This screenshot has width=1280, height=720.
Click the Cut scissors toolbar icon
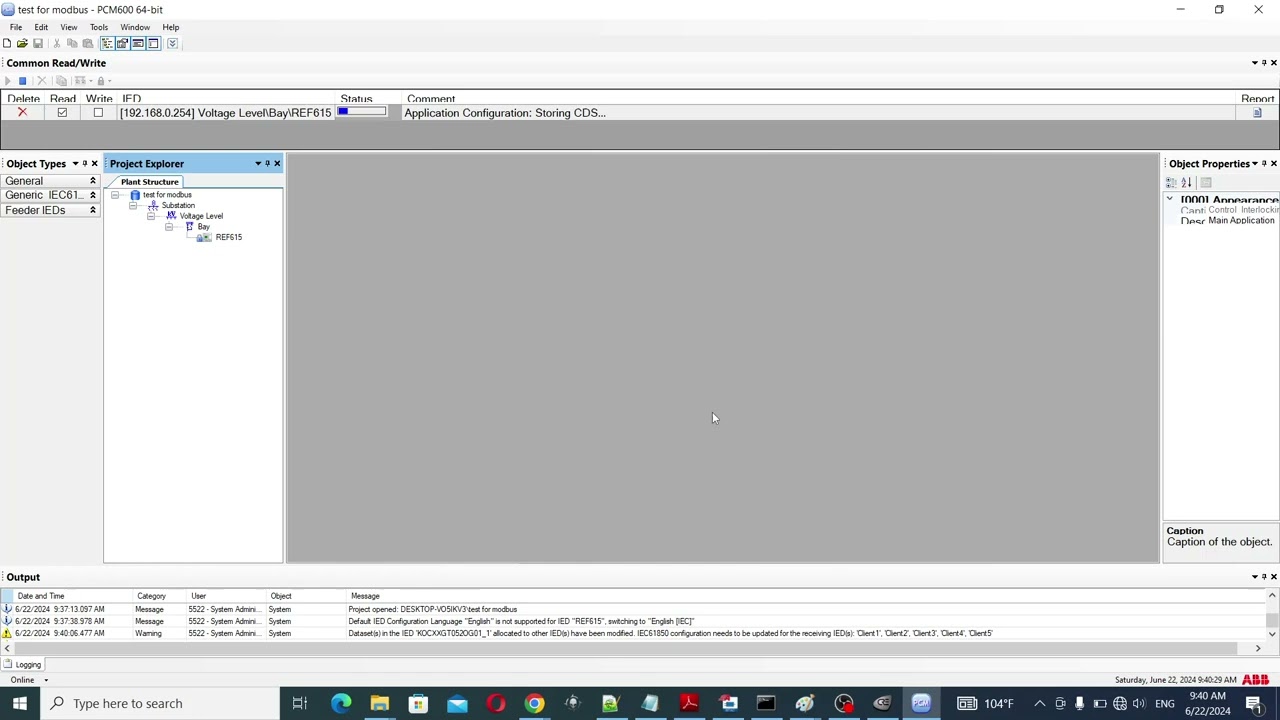coord(56,43)
